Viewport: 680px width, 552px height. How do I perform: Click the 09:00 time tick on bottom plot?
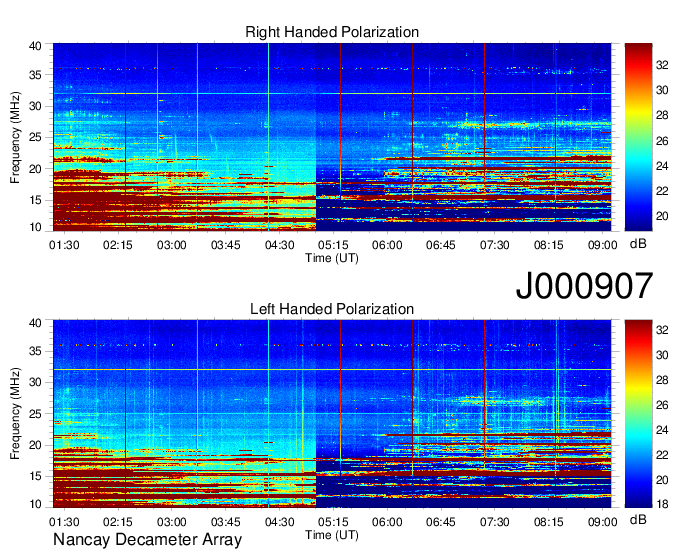pyautogui.click(x=603, y=522)
